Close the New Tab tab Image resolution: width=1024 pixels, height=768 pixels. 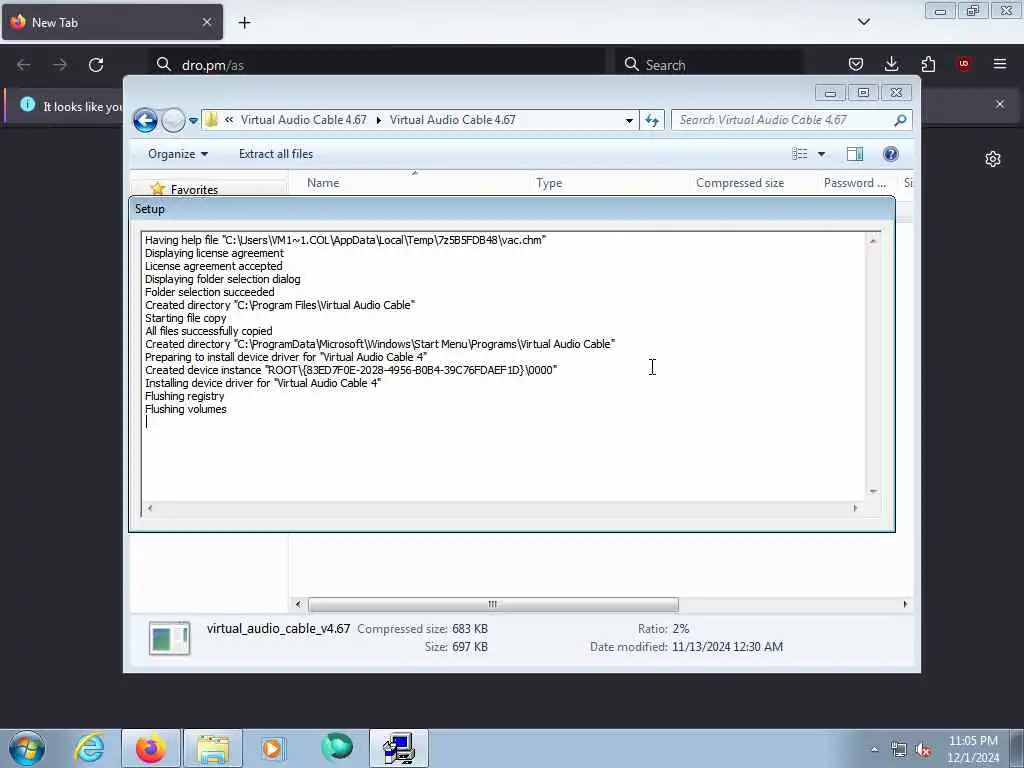[207, 22]
